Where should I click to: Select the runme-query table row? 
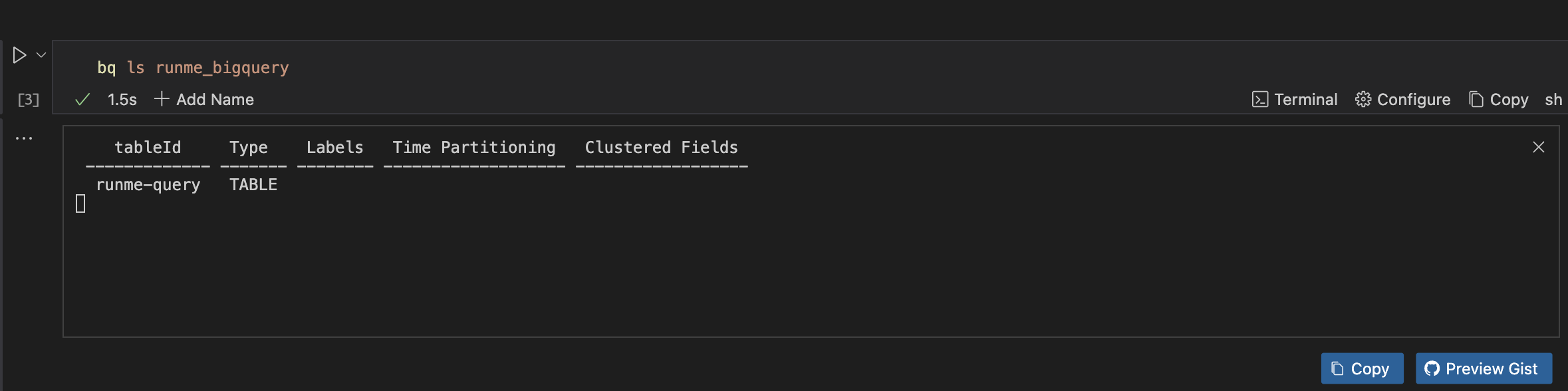coord(148,184)
